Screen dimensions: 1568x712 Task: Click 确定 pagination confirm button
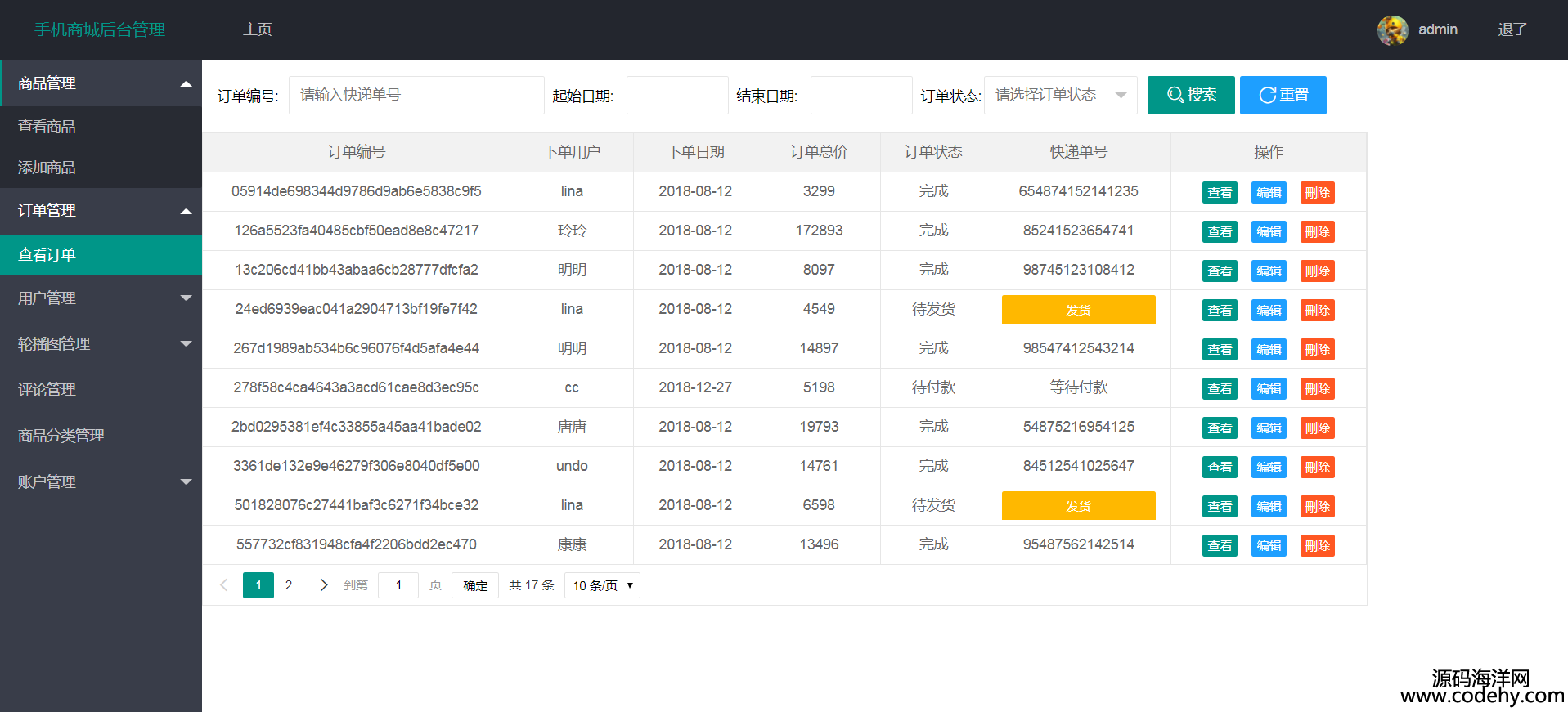point(475,585)
